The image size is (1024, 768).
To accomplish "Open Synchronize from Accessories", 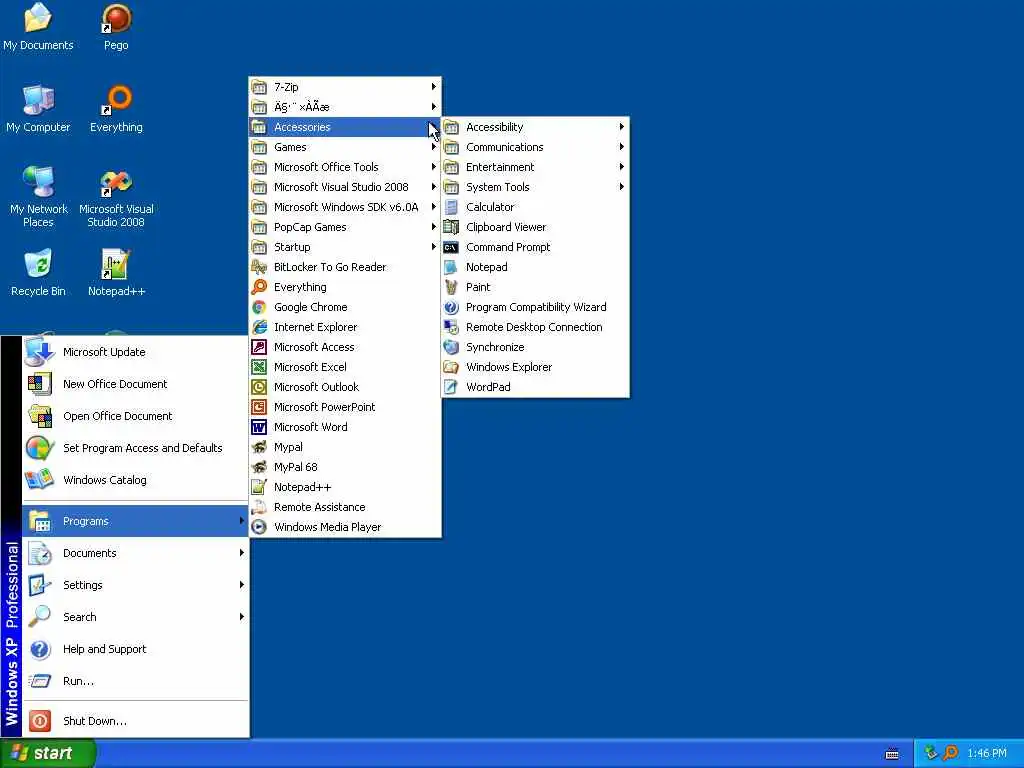I will coord(536,347).
